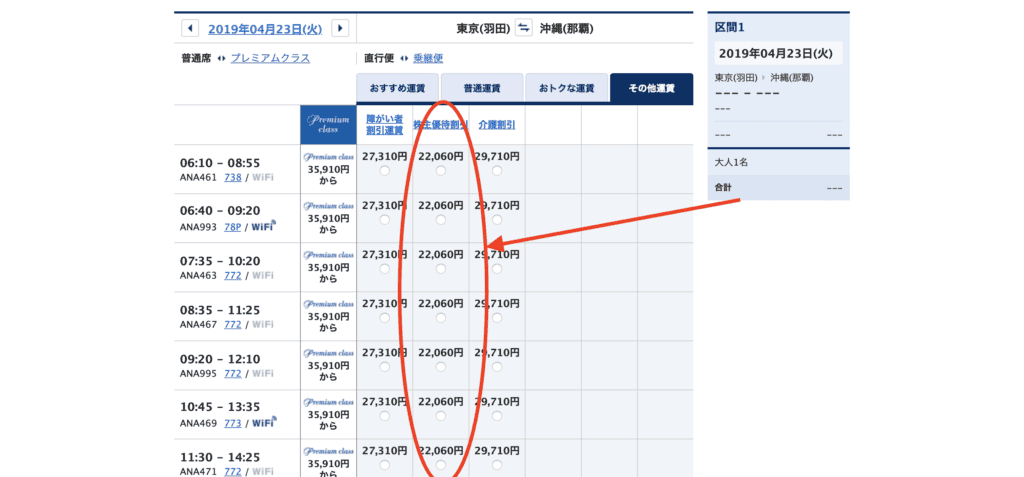Select 29,710円 fare for ANA993 flight

[x=497, y=220]
